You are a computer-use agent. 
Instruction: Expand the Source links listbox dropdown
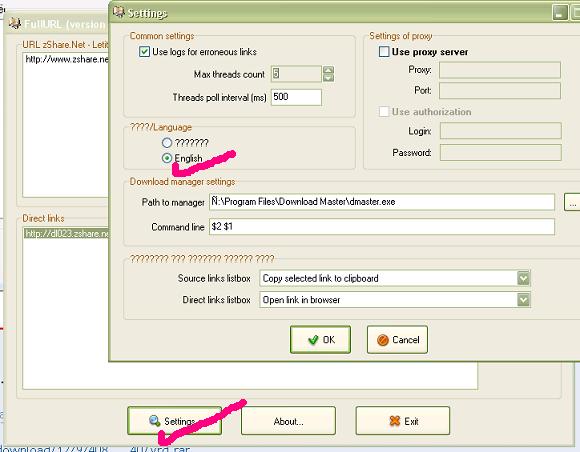tap(523, 278)
